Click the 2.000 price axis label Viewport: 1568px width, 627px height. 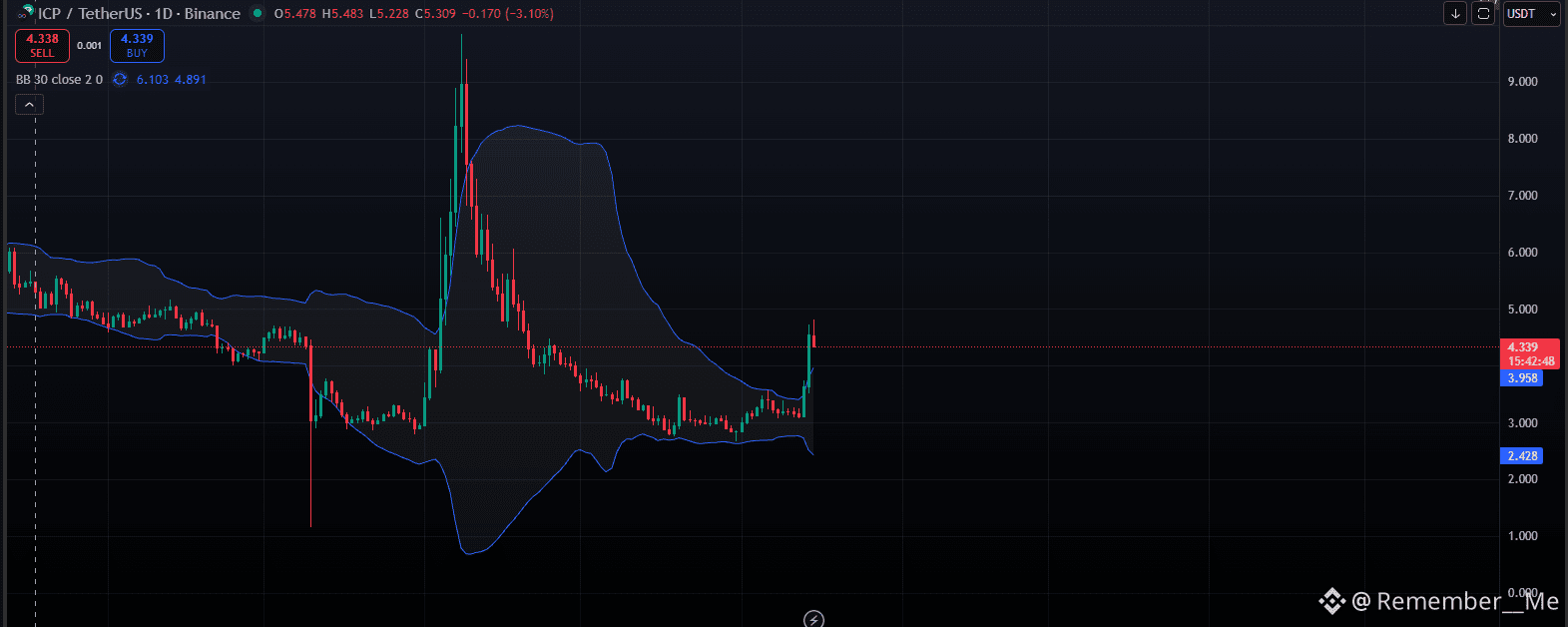(1522, 479)
